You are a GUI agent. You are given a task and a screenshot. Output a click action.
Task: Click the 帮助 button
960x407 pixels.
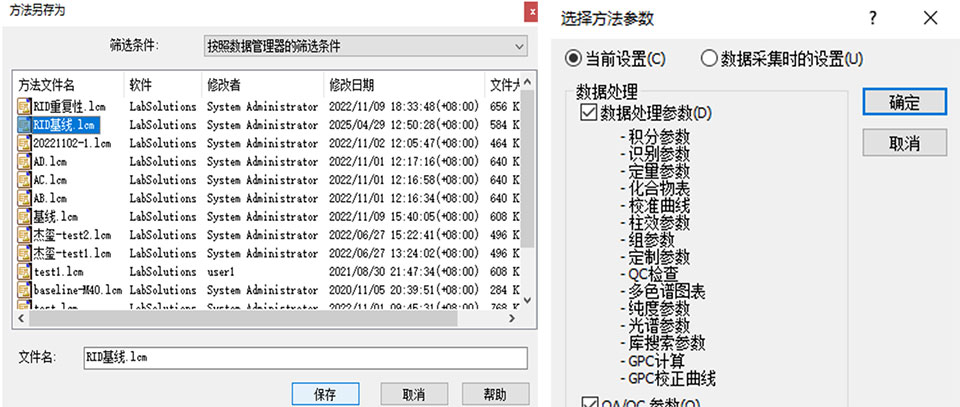point(494,393)
